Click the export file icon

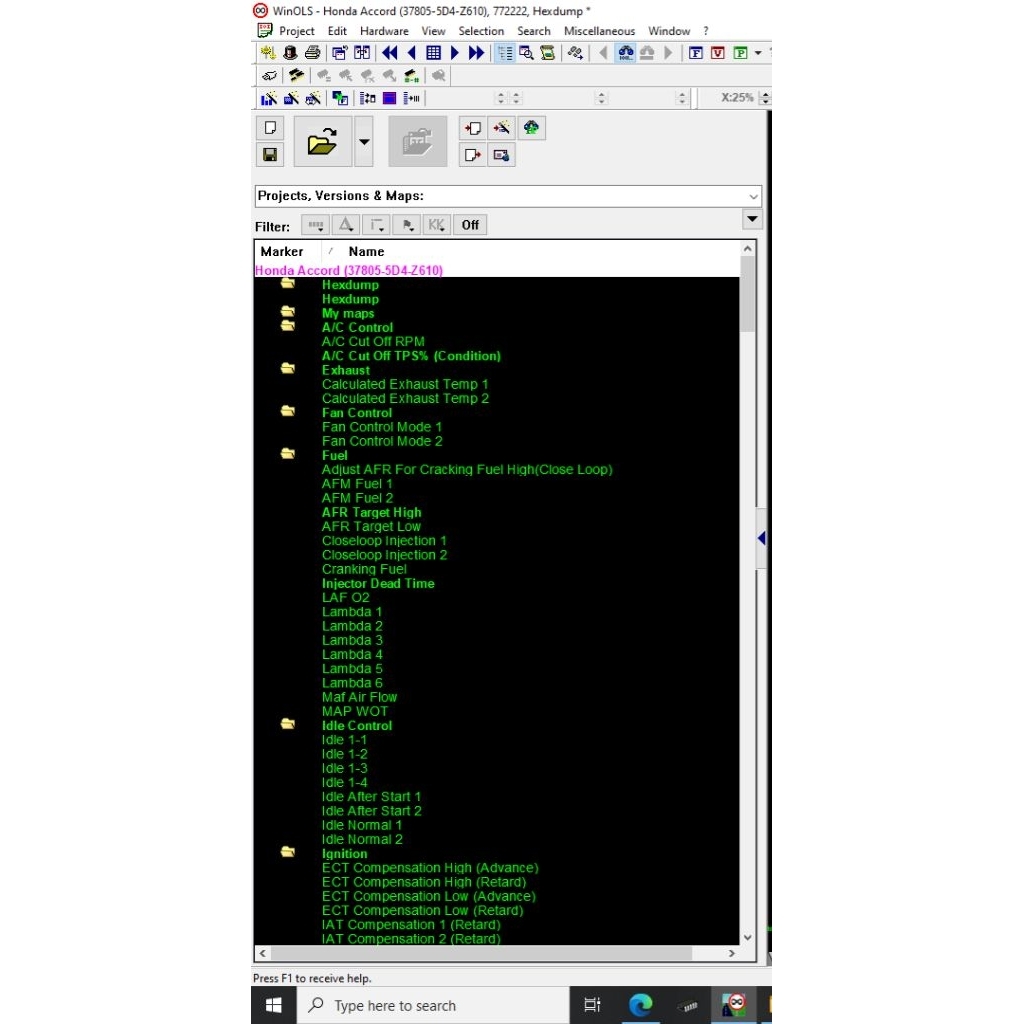473,155
